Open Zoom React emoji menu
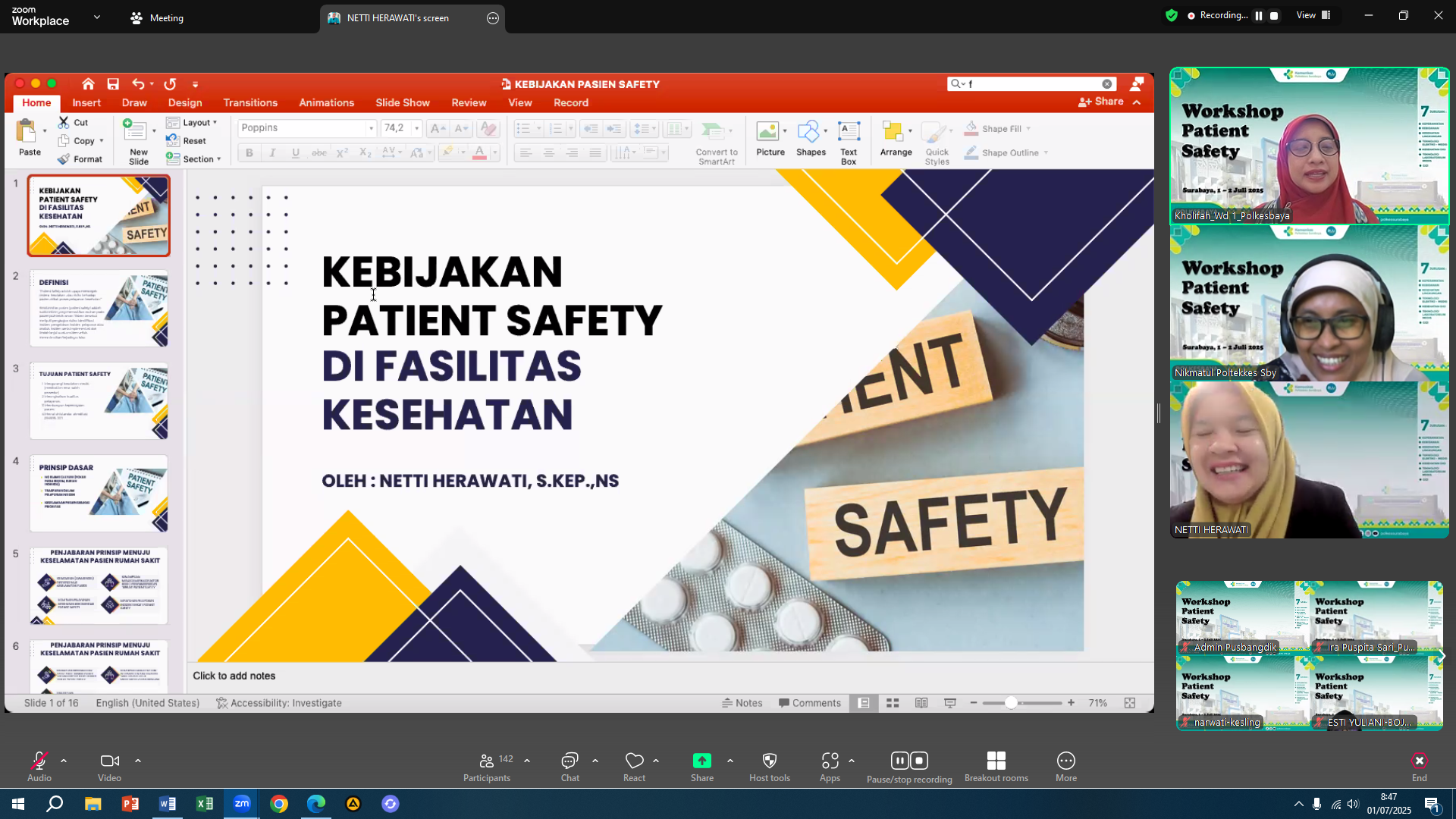1456x819 pixels. pyautogui.click(x=635, y=767)
